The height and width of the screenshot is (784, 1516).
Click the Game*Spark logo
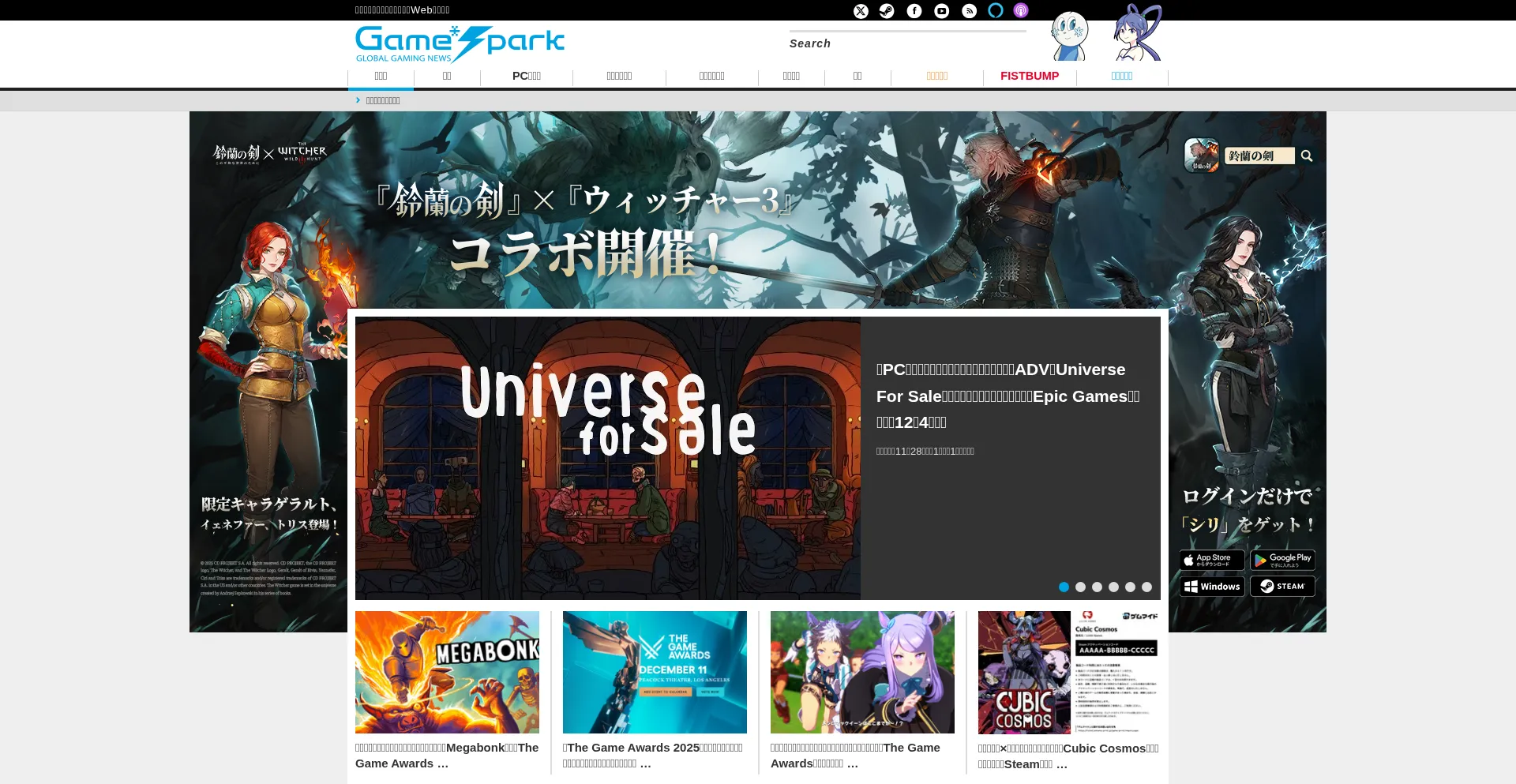pos(460,44)
